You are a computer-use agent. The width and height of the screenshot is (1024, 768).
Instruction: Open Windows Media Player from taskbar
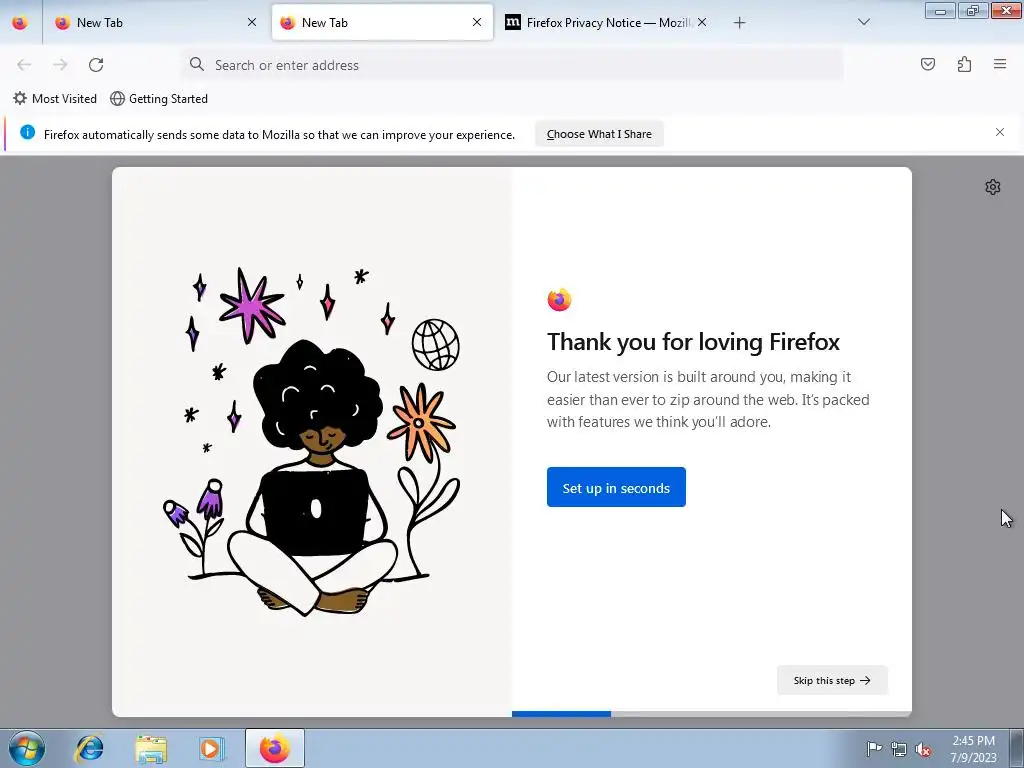(x=211, y=748)
